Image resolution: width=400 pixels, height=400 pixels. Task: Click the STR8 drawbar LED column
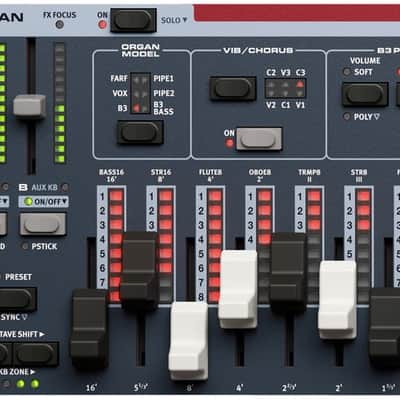[363, 245]
